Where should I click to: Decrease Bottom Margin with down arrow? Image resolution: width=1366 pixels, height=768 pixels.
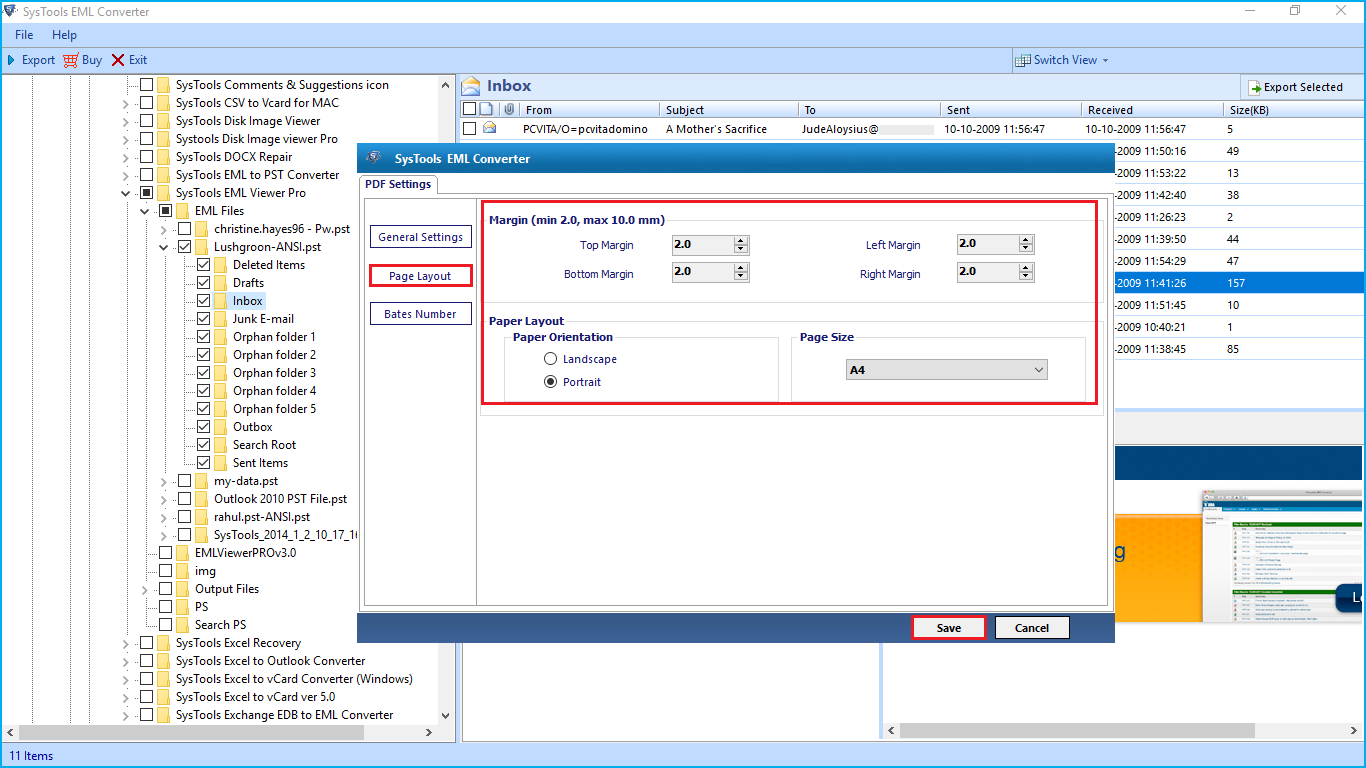[741, 278]
